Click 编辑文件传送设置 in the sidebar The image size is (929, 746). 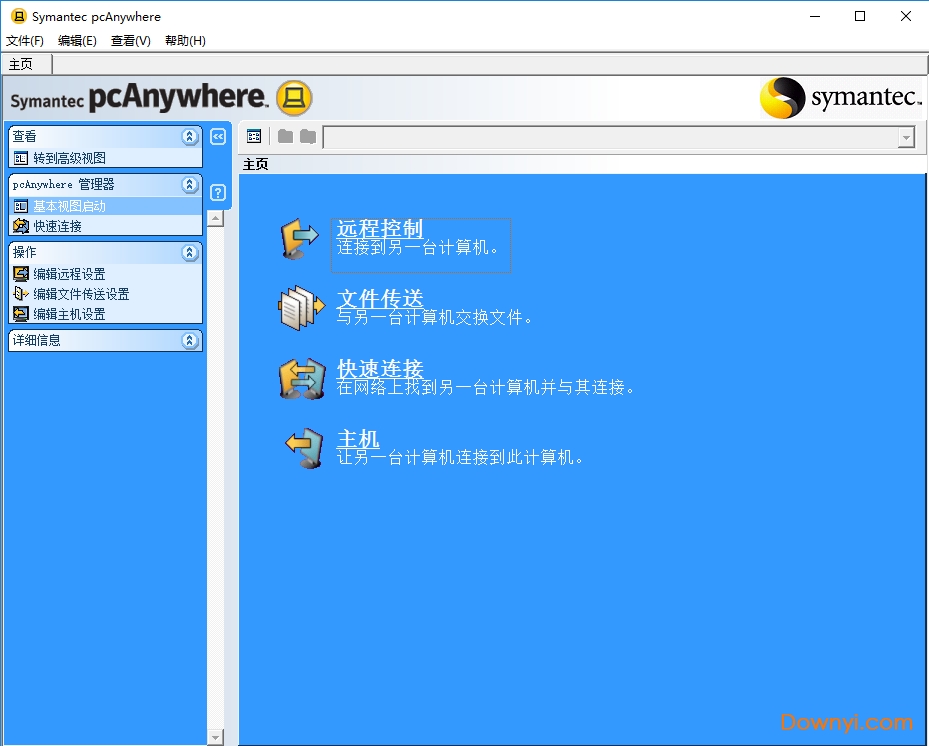coord(81,294)
